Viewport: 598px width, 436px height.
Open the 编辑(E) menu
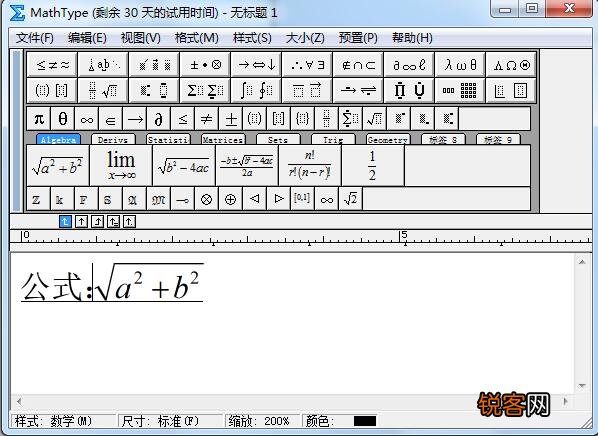[87, 38]
